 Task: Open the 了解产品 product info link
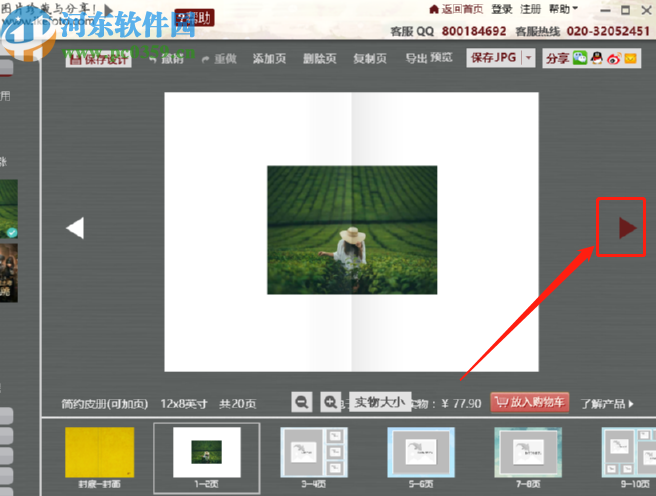tap(607, 404)
